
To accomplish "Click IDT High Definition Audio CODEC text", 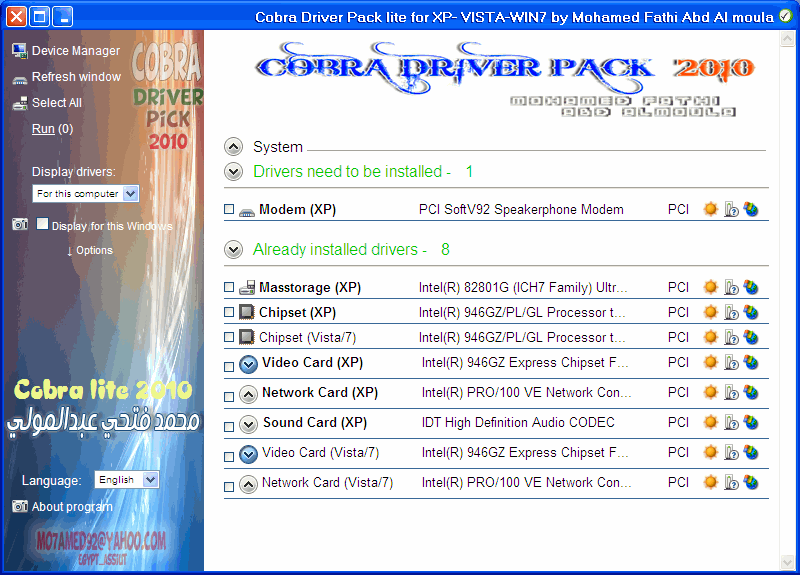I will (518, 422).
